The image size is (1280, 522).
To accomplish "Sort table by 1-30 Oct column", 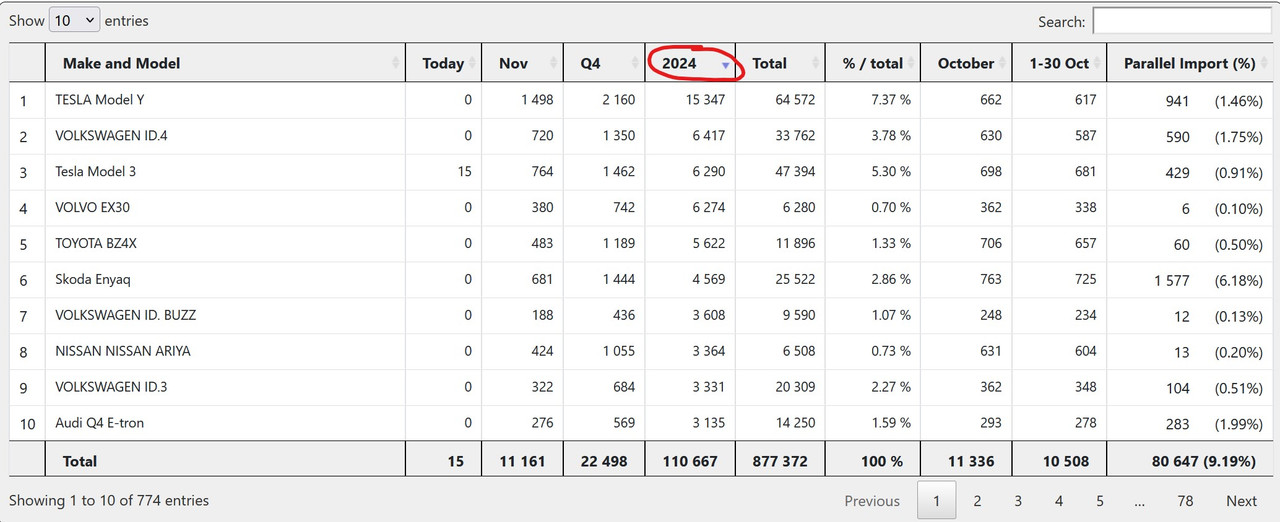I will [1060, 63].
